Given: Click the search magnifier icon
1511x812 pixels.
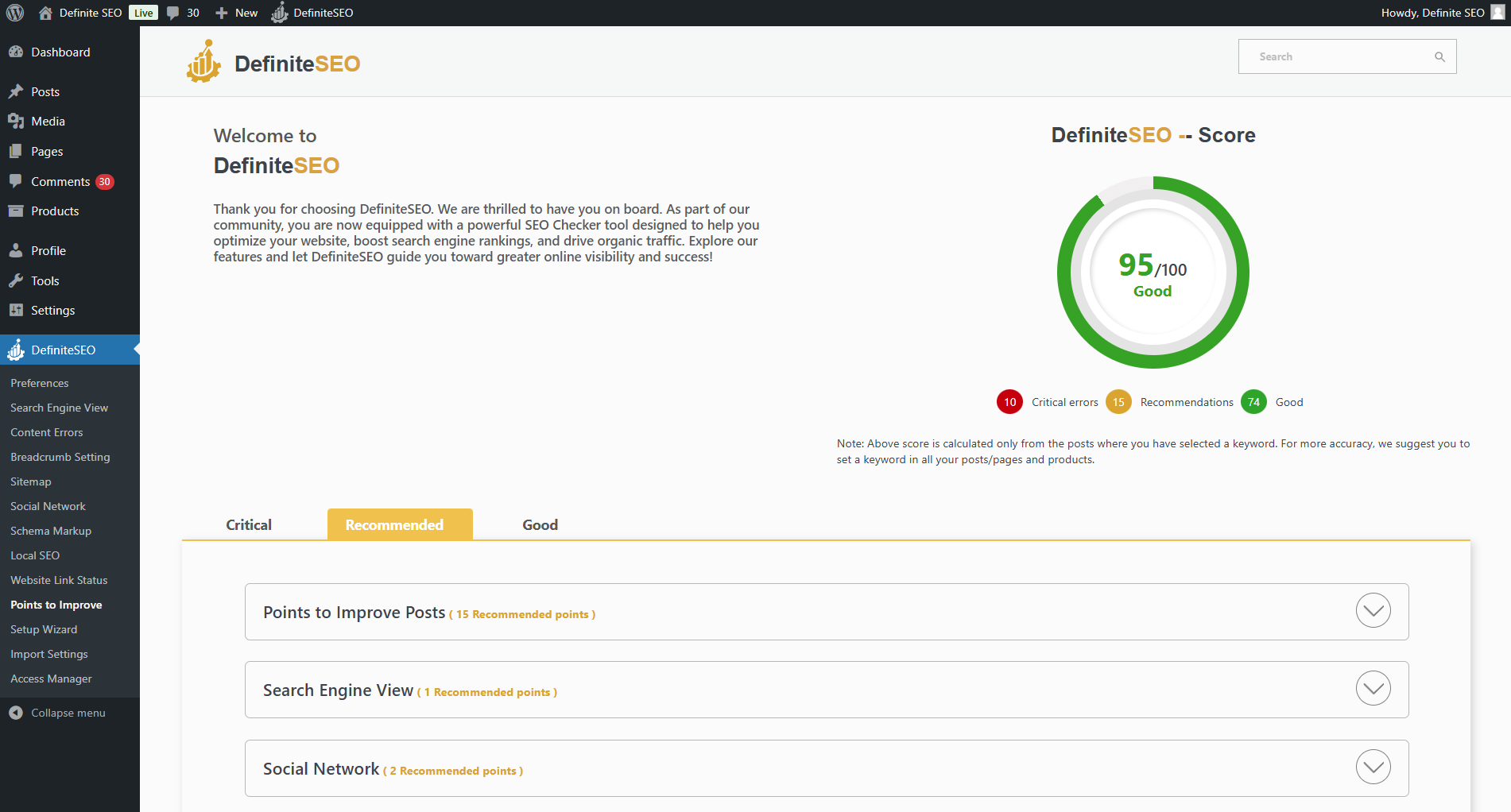Looking at the screenshot, I should (1439, 56).
